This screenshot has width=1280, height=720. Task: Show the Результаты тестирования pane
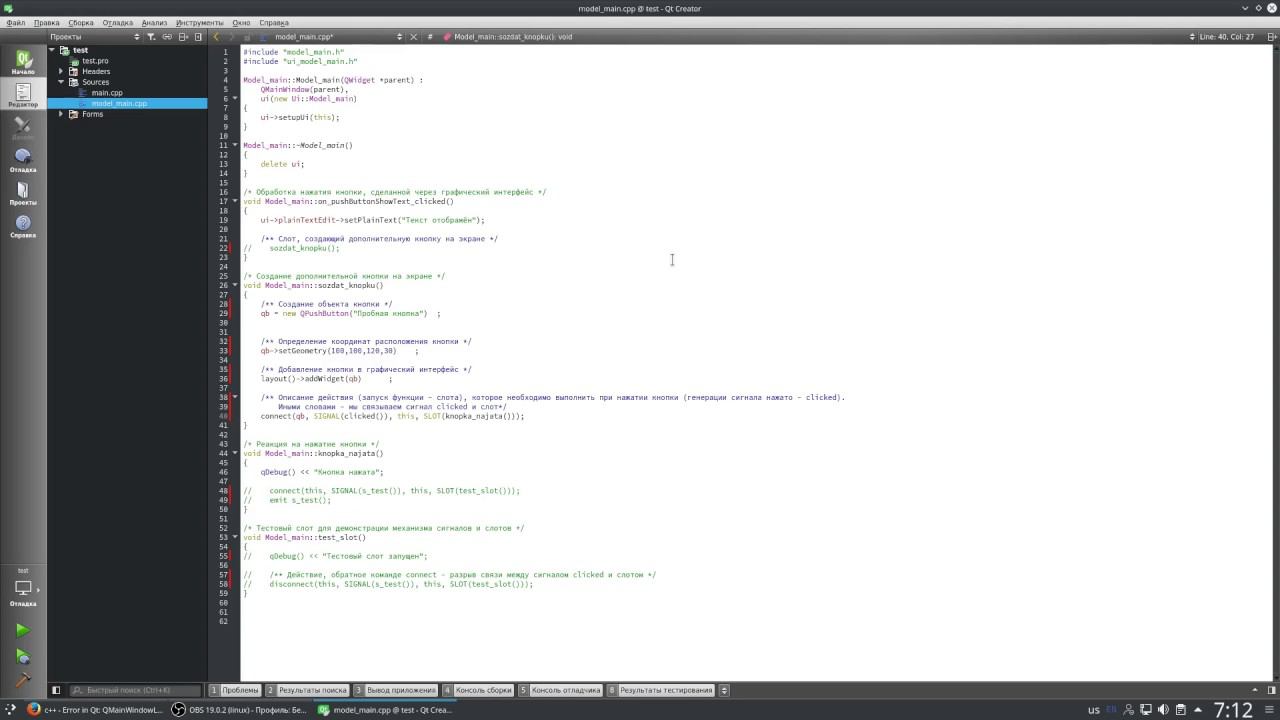661,690
